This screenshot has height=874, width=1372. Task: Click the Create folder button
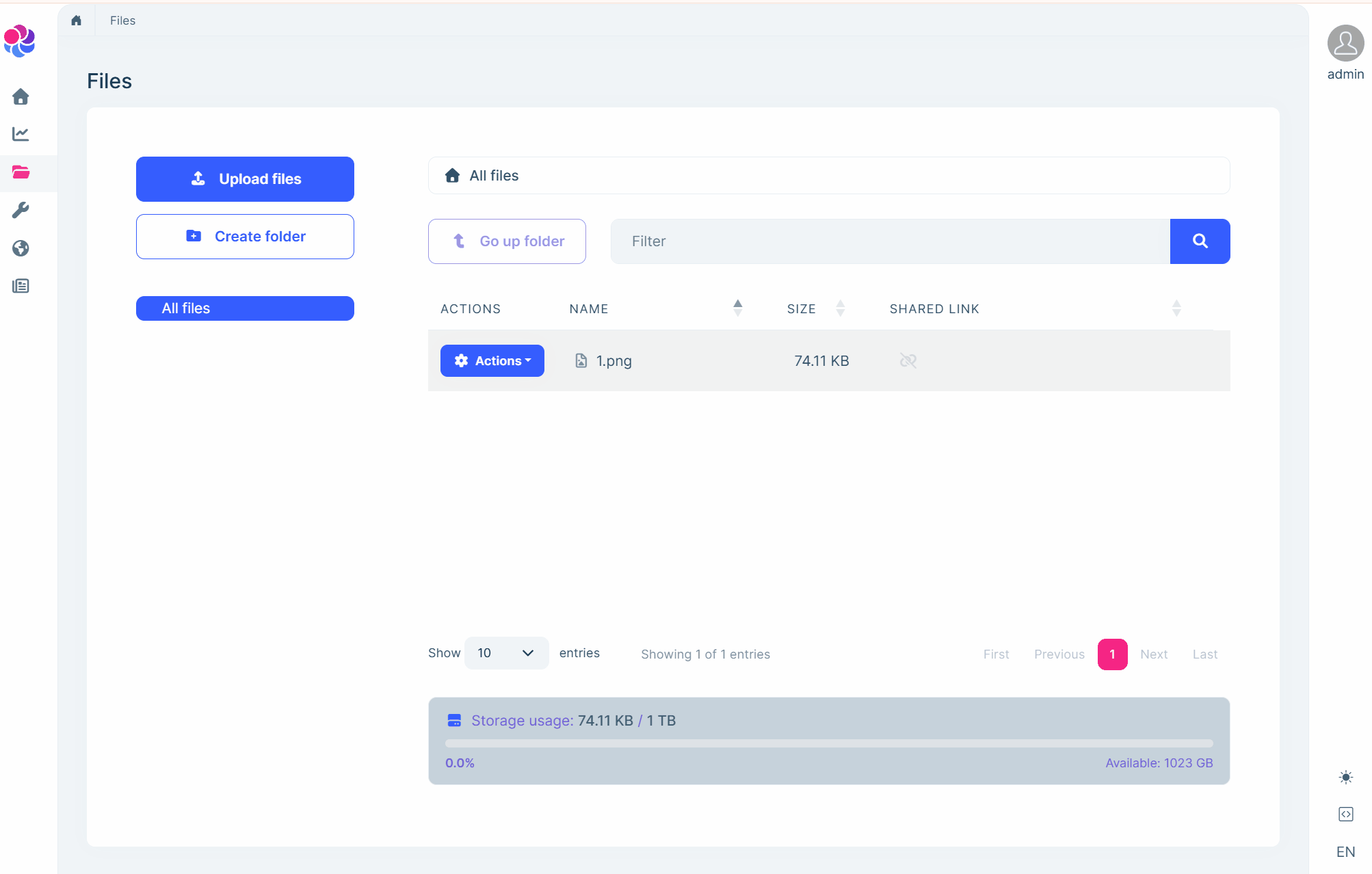245,237
